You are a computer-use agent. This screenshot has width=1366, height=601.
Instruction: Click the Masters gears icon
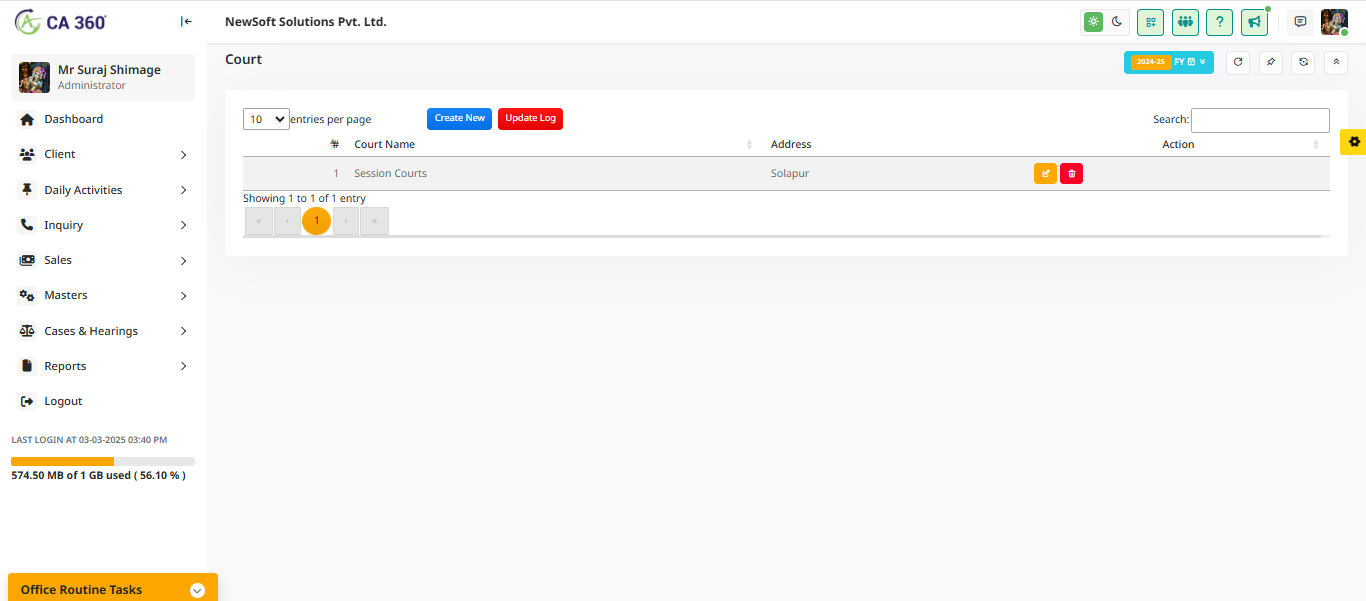(x=27, y=295)
